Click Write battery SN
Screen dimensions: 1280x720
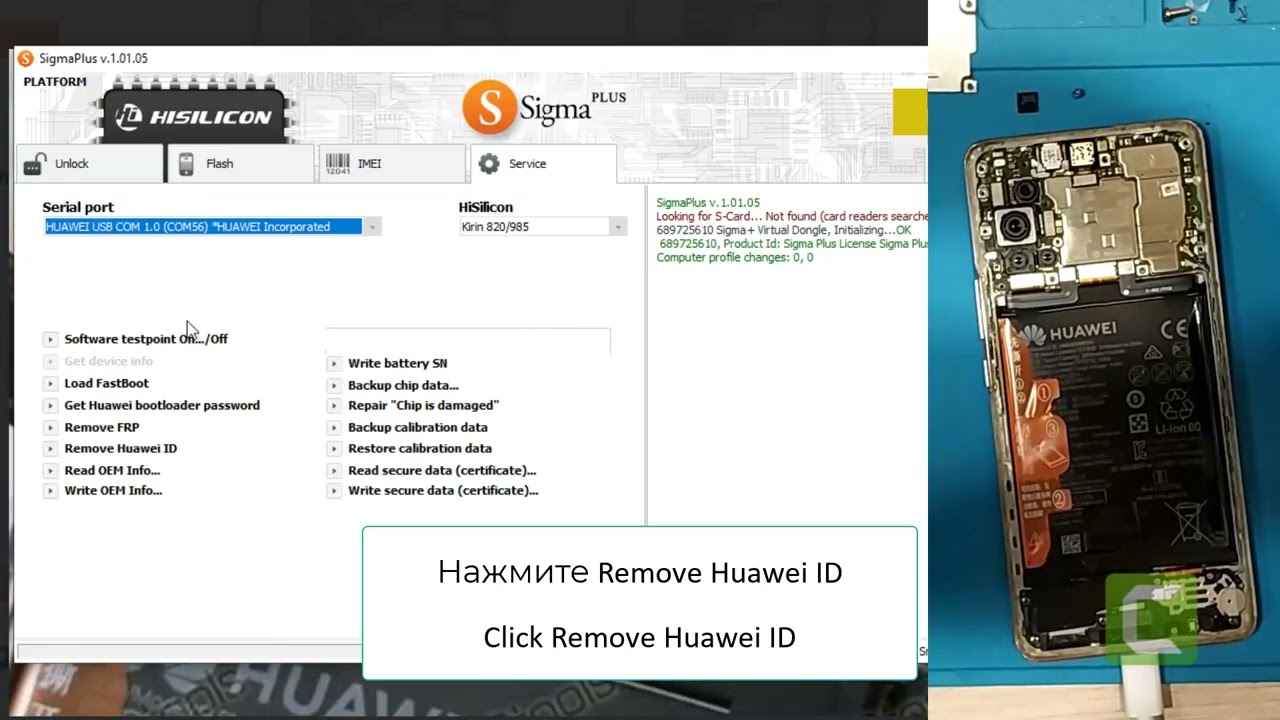[397, 363]
